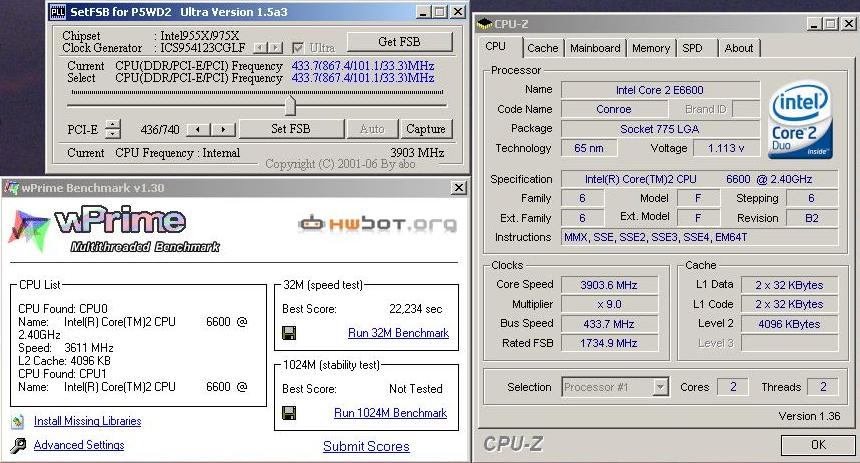The width and height of the screenshot is (860, 463).
Task: Toggle the Ultra checkbox in SetFSB
Action: click(298, 48)
